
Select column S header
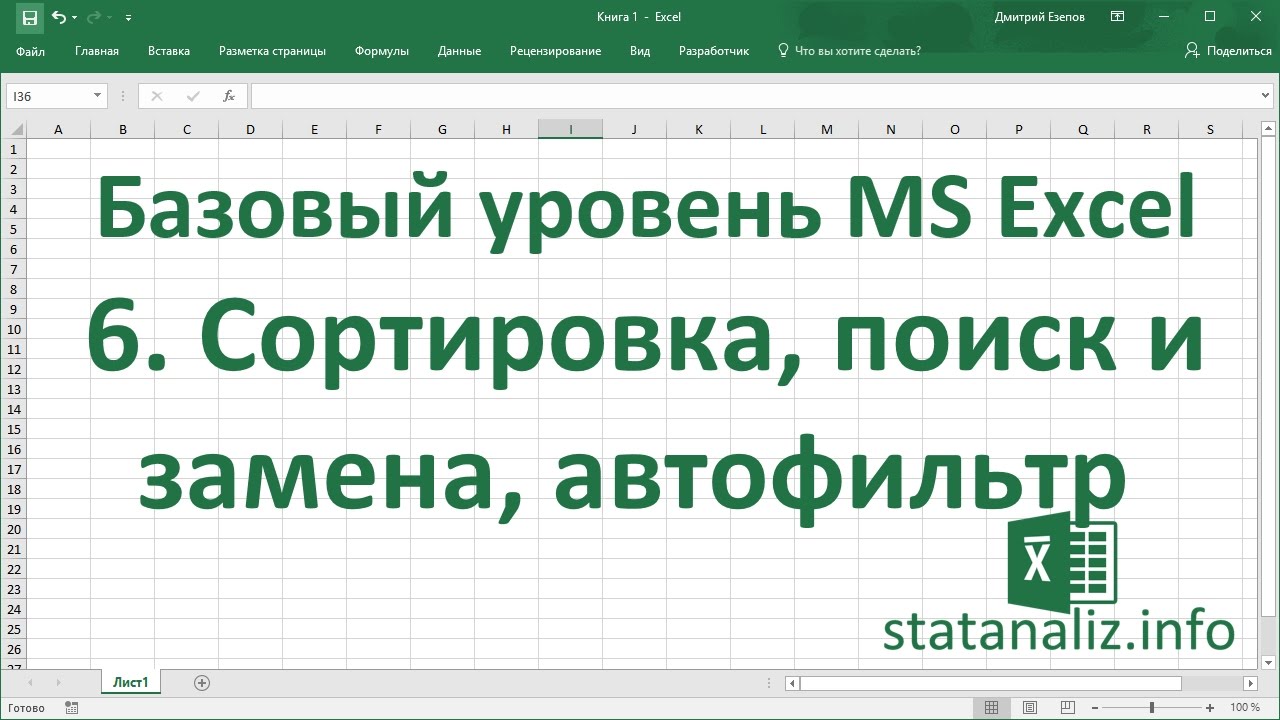click(x=1210, y=129)
